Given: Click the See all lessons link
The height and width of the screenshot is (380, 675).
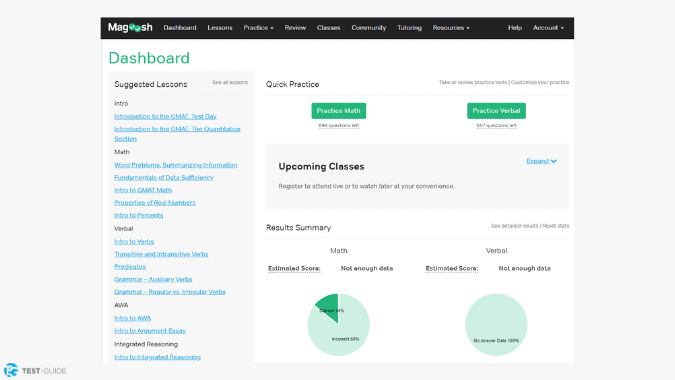Looking at the screenshot, I should pos(230,82).
